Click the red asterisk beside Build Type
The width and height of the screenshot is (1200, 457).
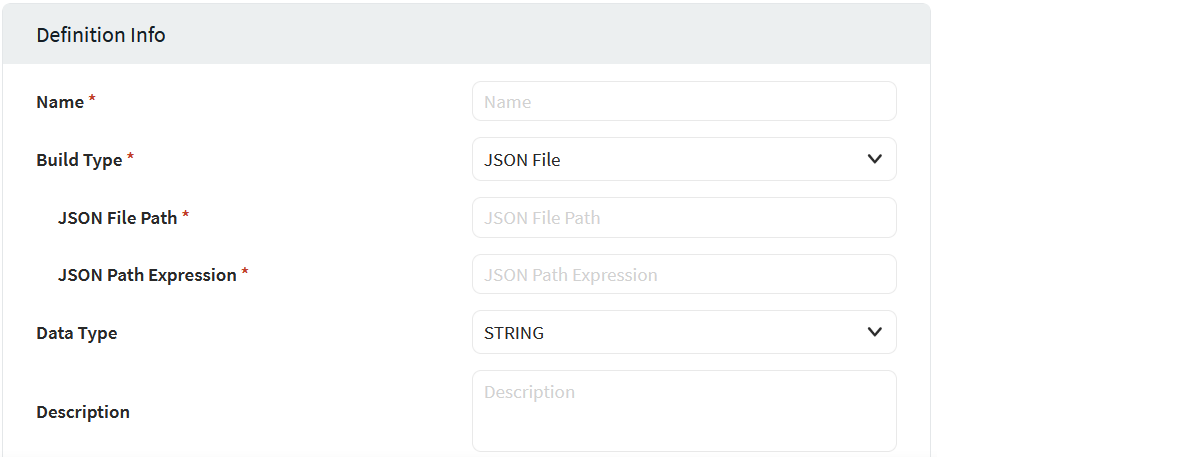point(130,158)
